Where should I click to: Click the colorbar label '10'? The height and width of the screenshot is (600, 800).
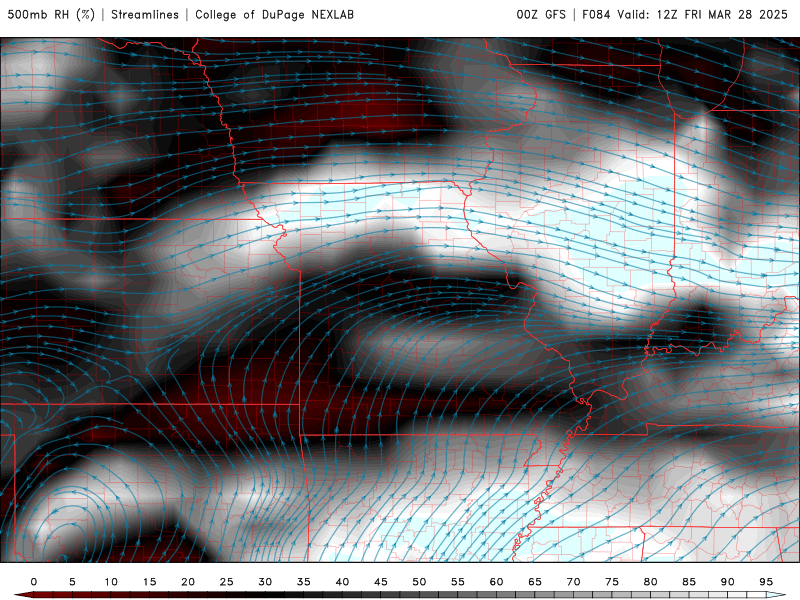[111, 582]
